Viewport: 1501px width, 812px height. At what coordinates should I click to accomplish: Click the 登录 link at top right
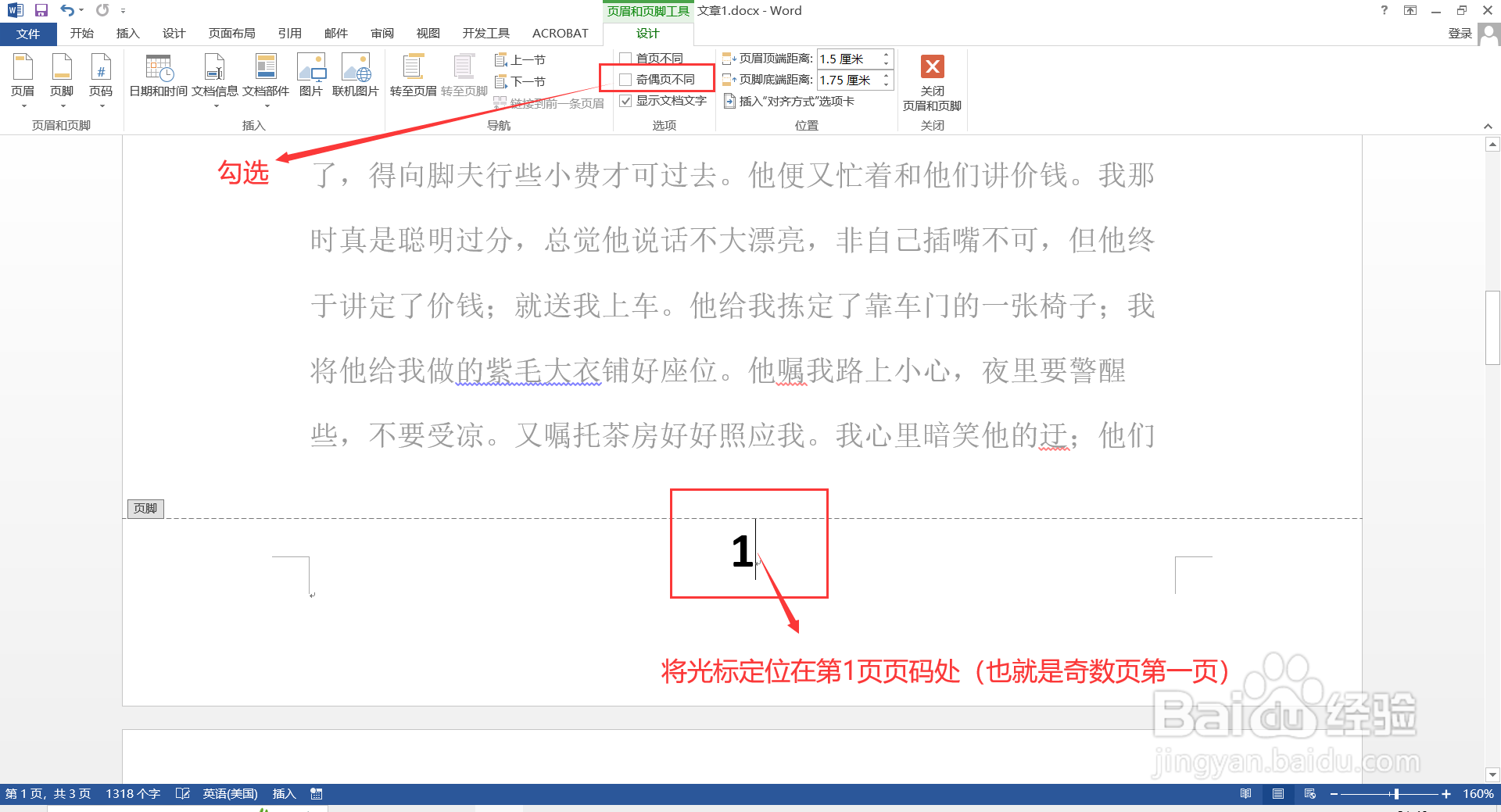[1461, 33]
